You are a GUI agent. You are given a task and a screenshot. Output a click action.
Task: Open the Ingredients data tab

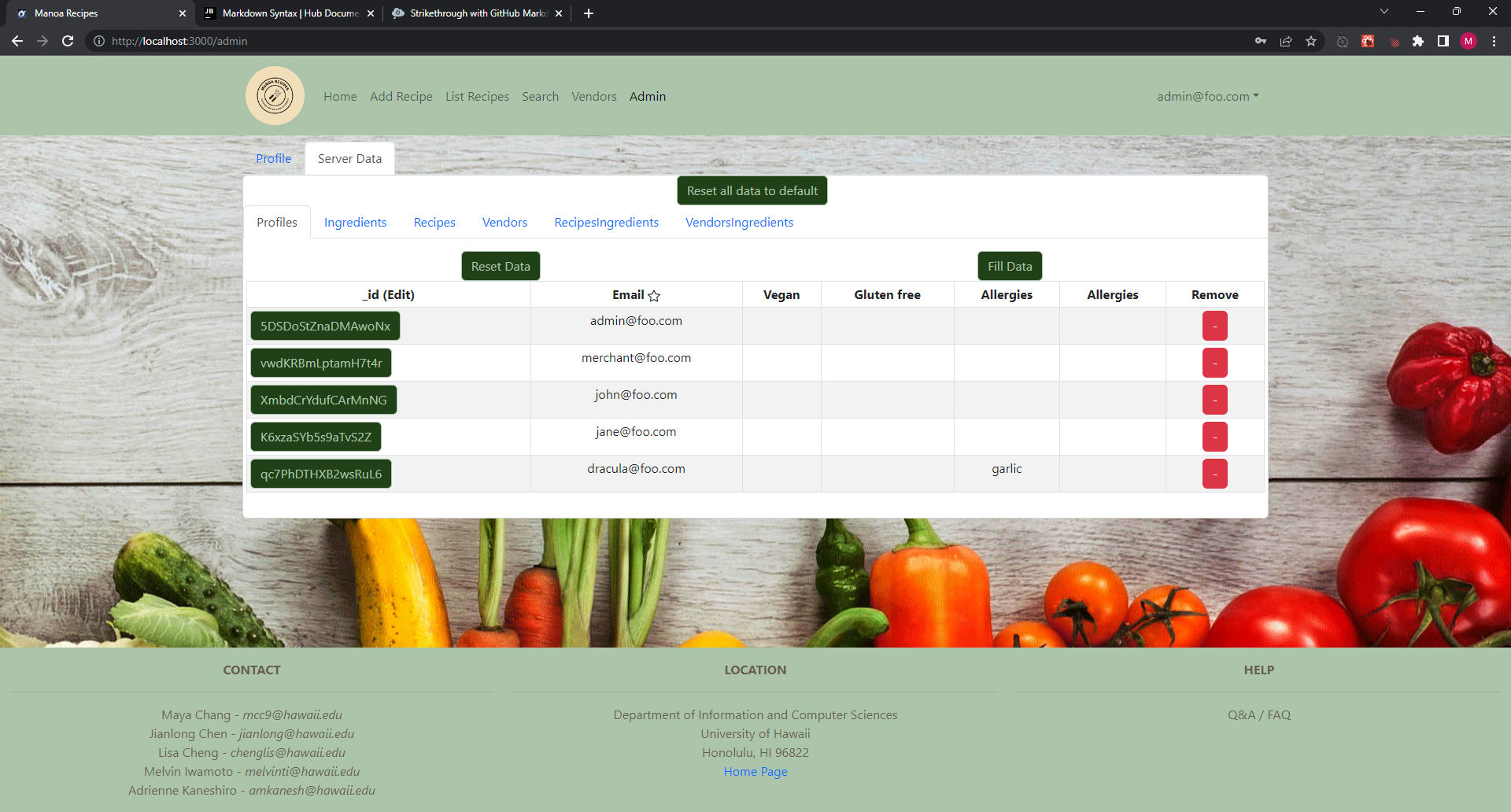tap(355, 223)
